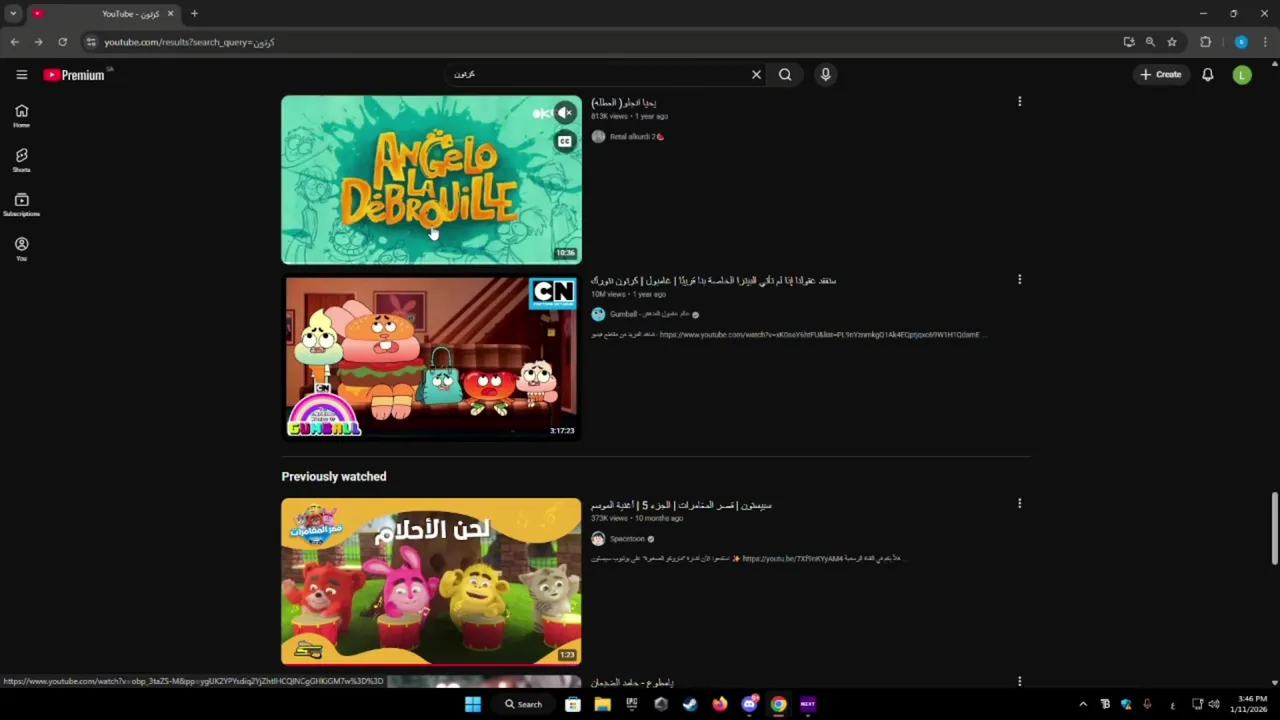Open the Windows Start menu
Screen dimensions: 1280x720
[x=473, y=704]
